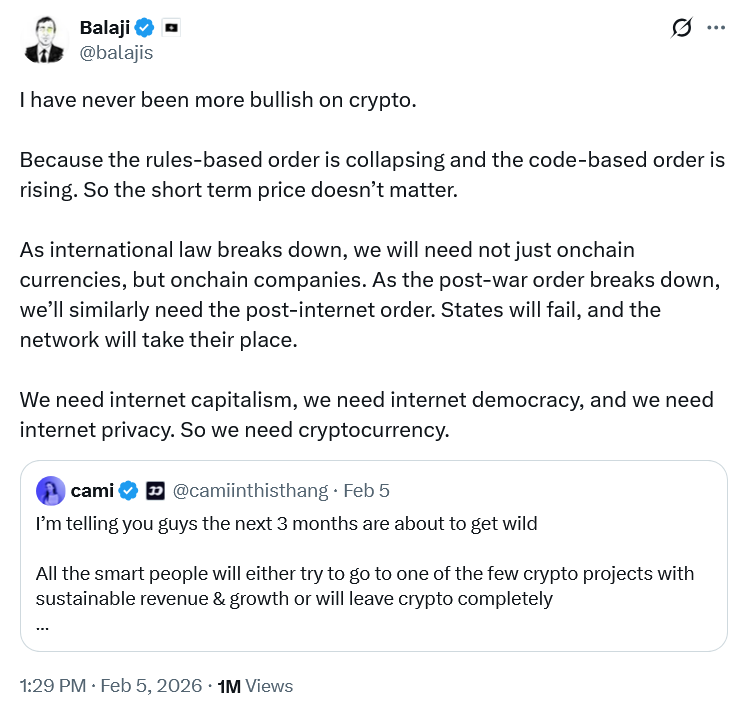Click the "never been more bullish on crypto" sentence
The width and height of the screenshot is (747, 710).
[x=217, y=102]
